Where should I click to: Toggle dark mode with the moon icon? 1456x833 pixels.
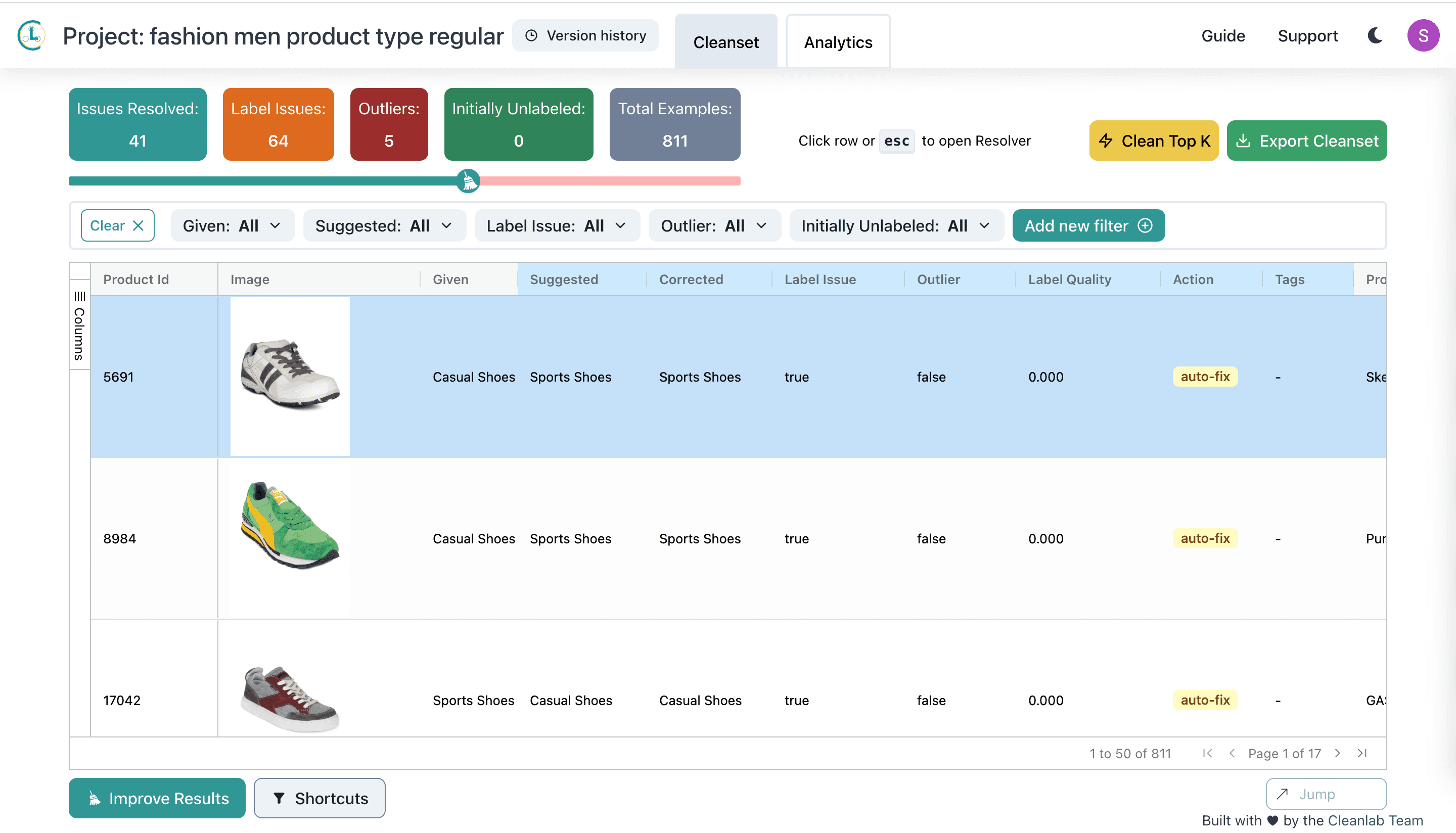click(1375, 35)
